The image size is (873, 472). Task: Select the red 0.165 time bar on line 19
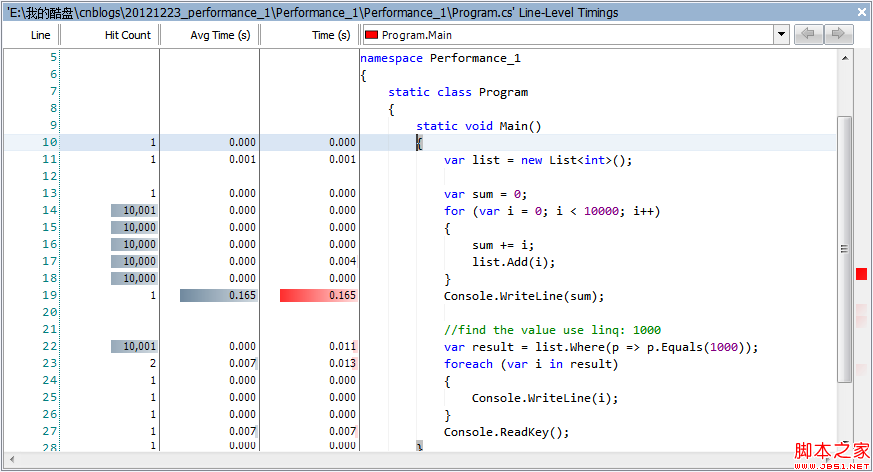pyautogui.click(x=318, y=296)
